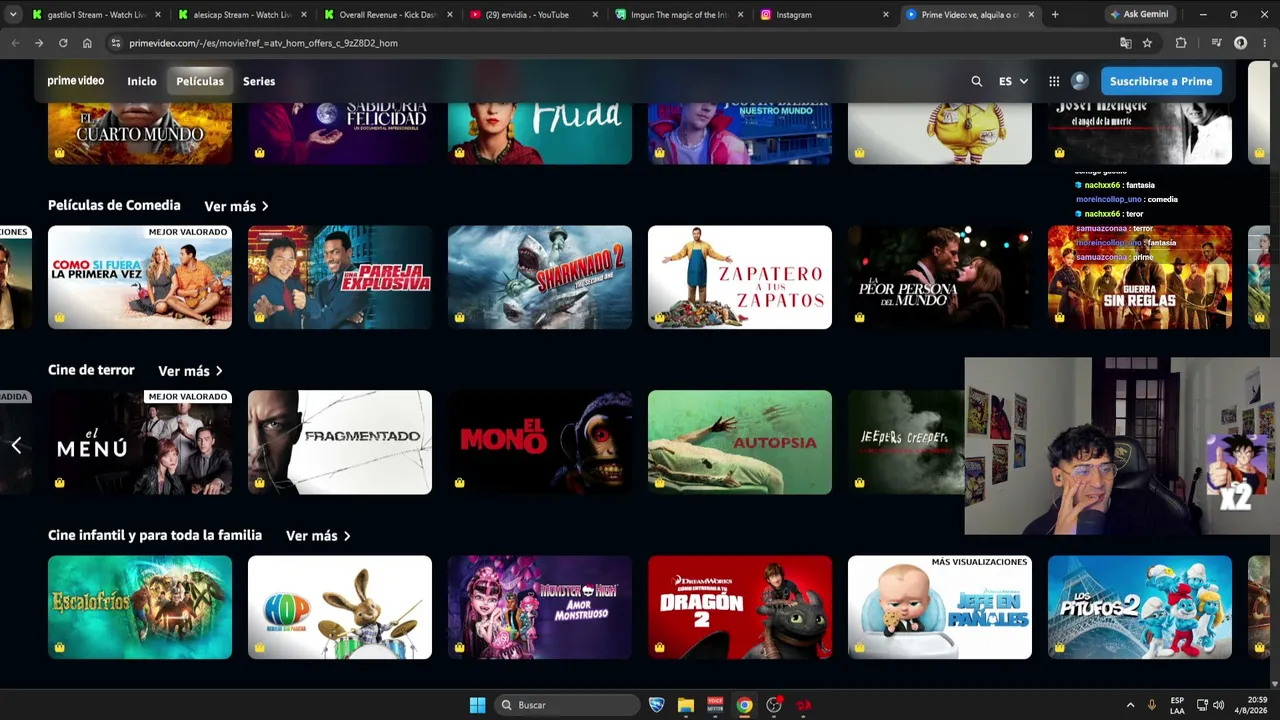
Task: Click the view site information icon
Action: (116, 43)
